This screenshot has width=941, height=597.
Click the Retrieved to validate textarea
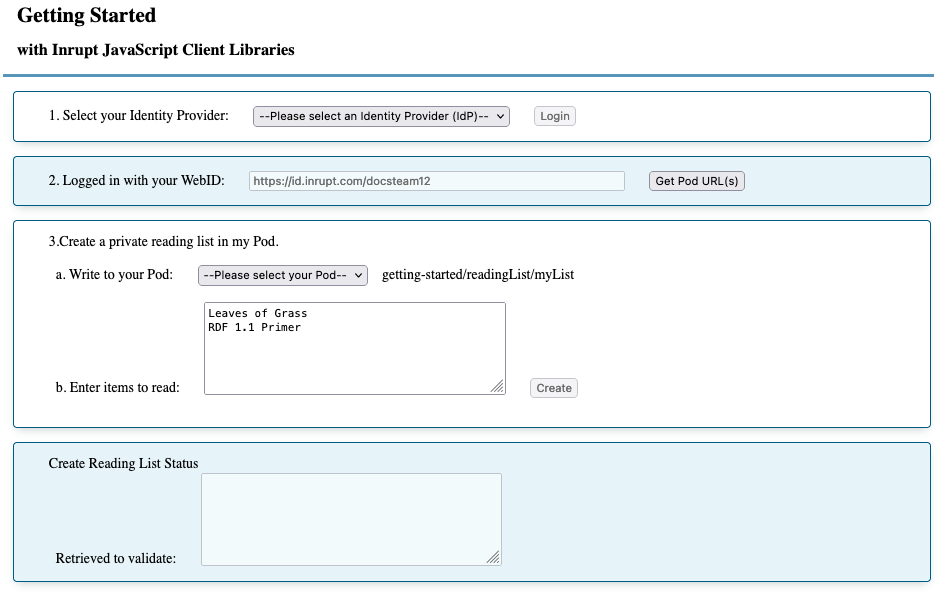click(x=350, y=518)
